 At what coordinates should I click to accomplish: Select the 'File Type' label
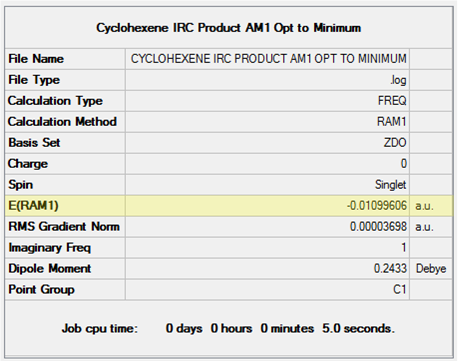34,80
